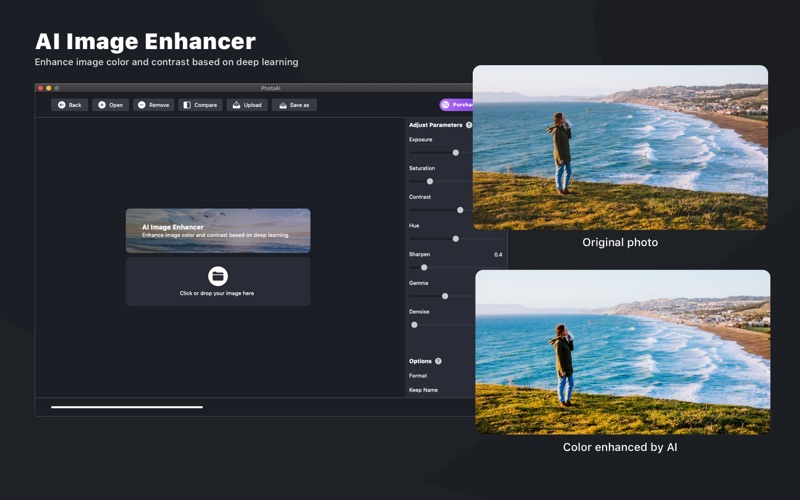Click the Compare button label

point(206,105)
